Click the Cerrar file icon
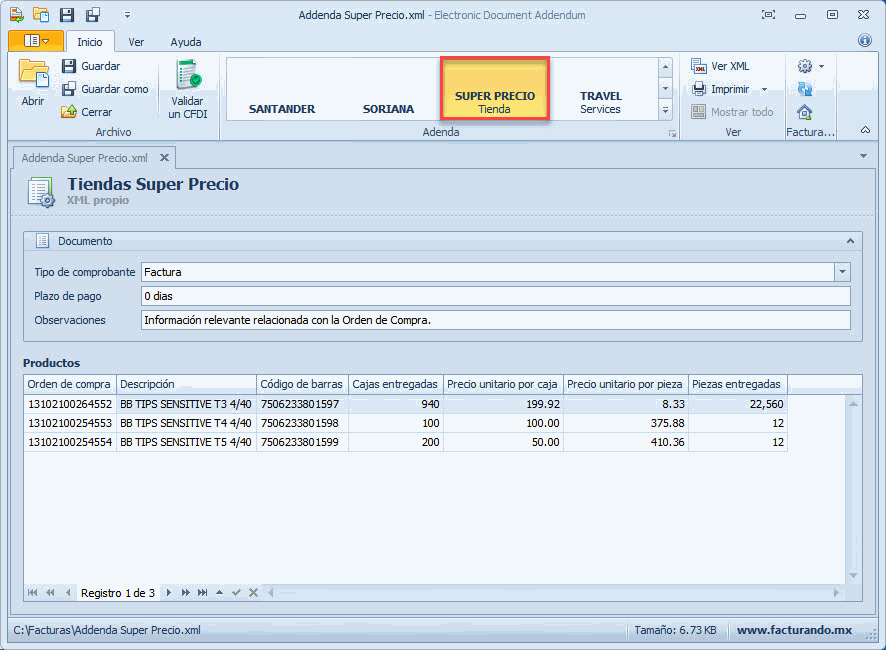Screen dimensions: 886x650 pos(69,112)
